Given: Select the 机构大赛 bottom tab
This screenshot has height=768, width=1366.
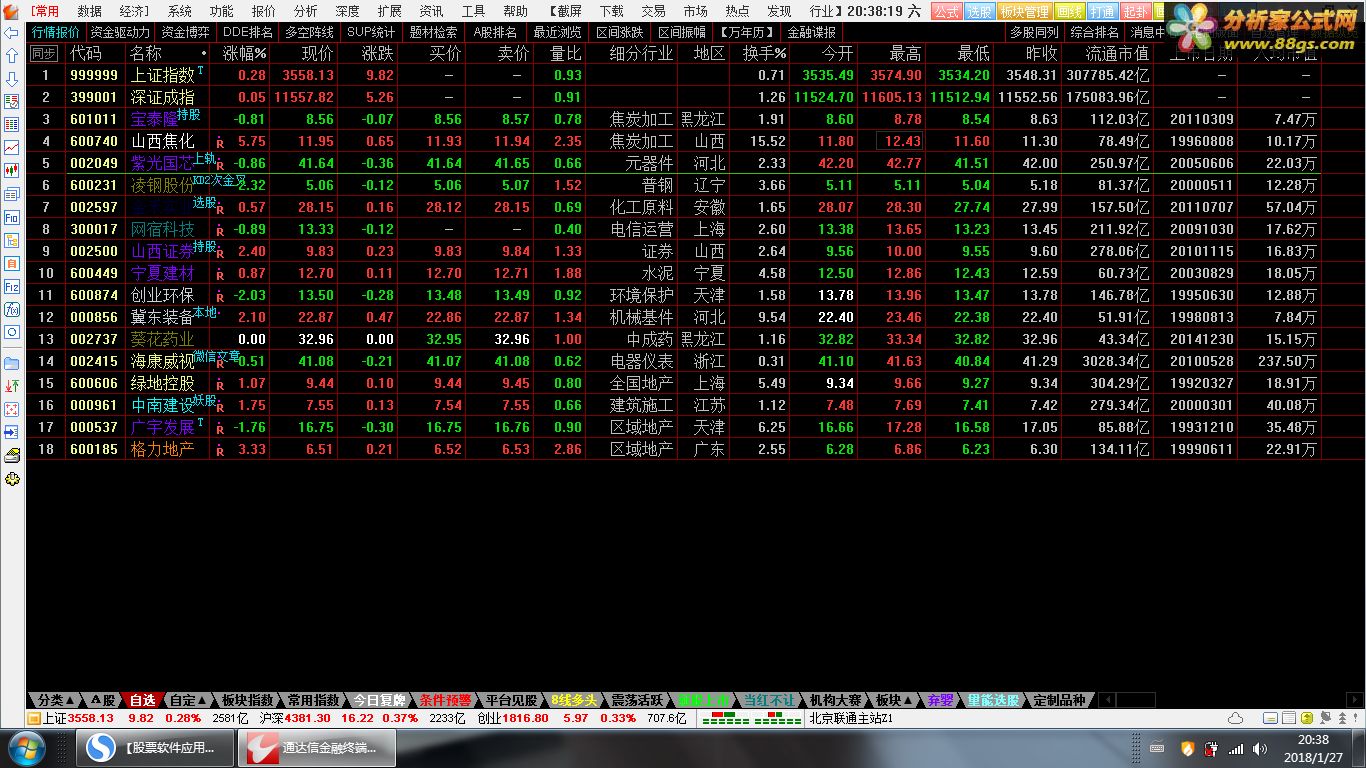Looking at the screenshot, I should (835, 700).
